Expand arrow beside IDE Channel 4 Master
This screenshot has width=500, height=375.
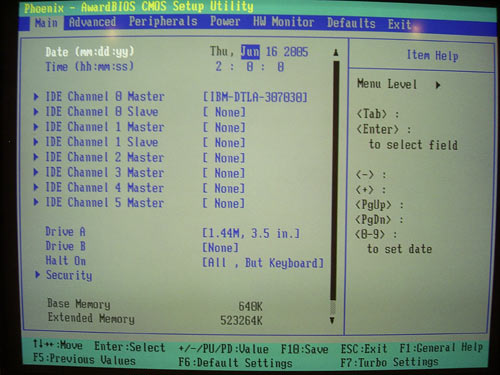(36, 187)
